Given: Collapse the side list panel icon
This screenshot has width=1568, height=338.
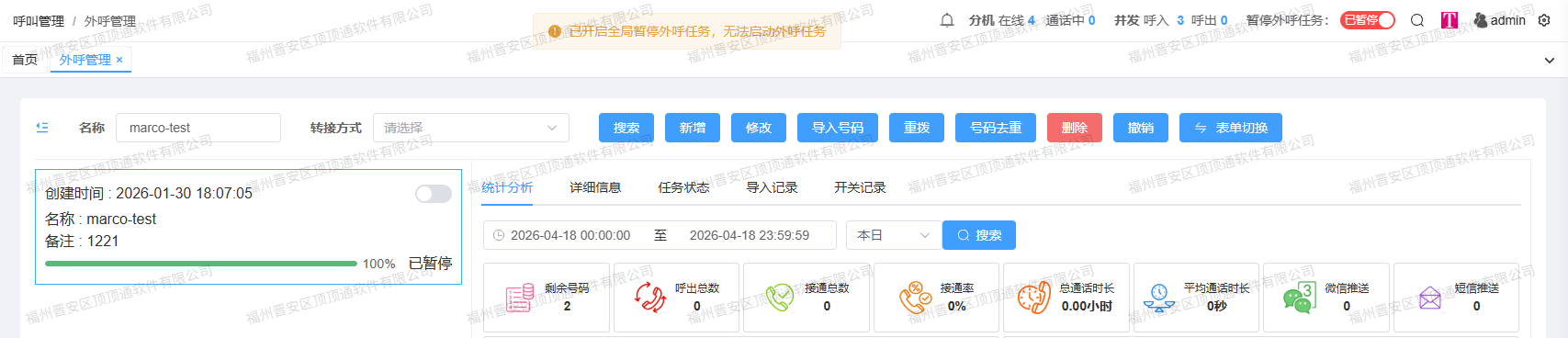Looking at the screenshot, I should [x=42, y=128].
